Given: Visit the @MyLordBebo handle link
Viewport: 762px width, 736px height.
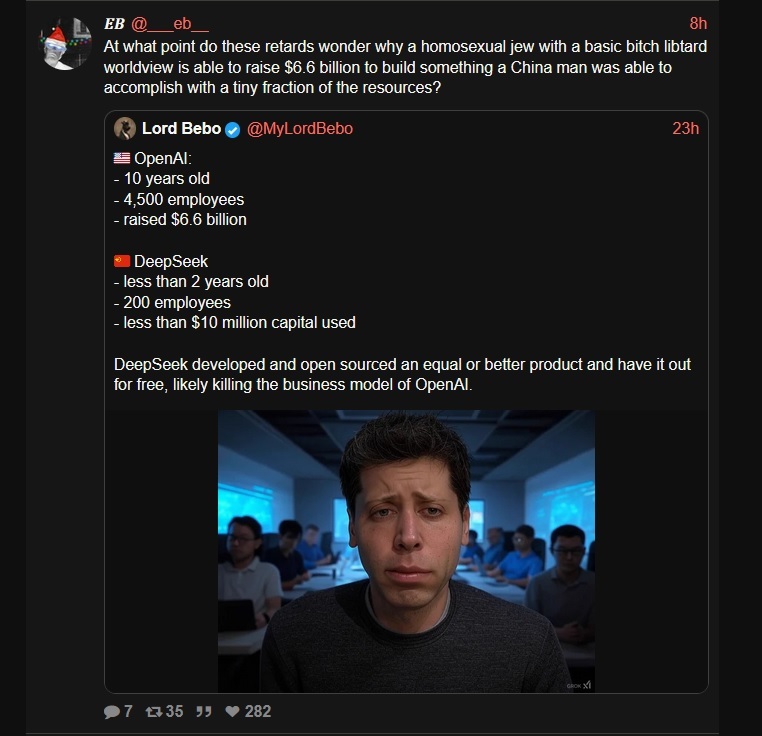Looking at the screenshot, I should [x=300, y=128].
